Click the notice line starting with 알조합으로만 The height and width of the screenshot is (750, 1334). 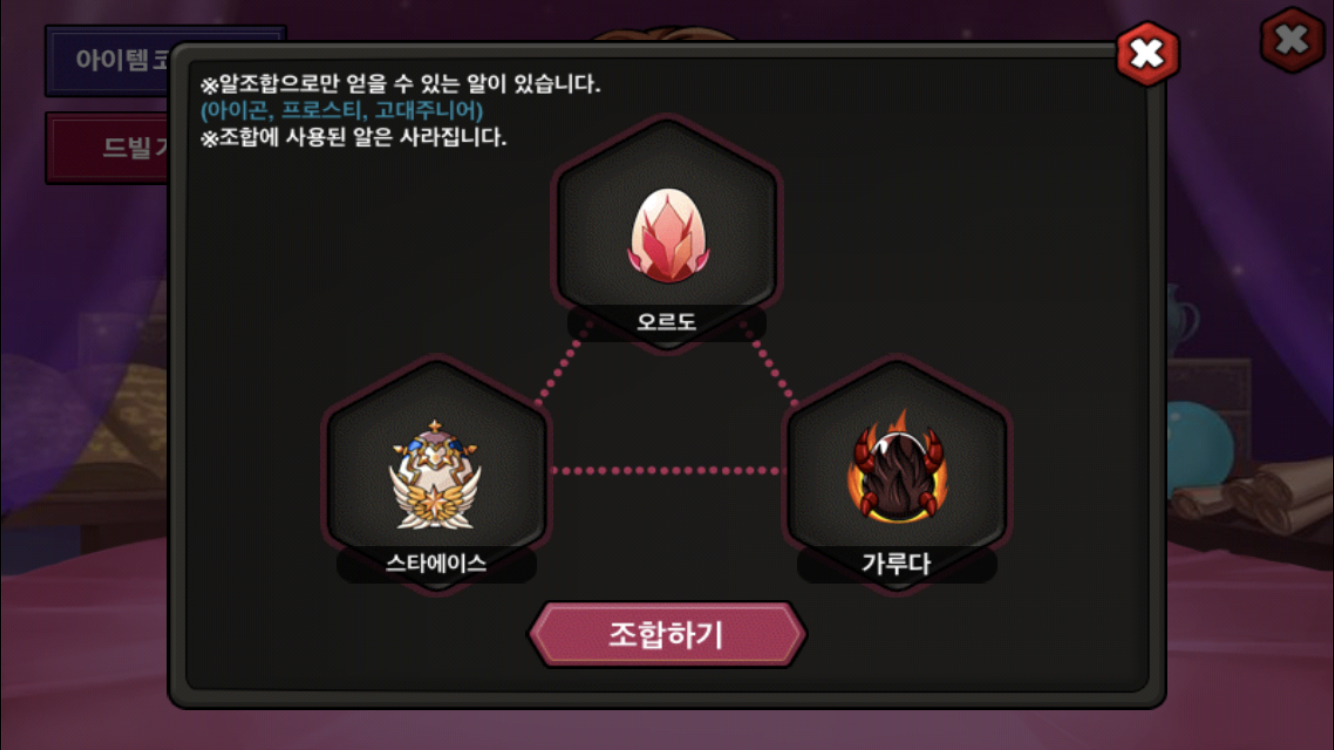pyautogui.click(x=401, y=84)
